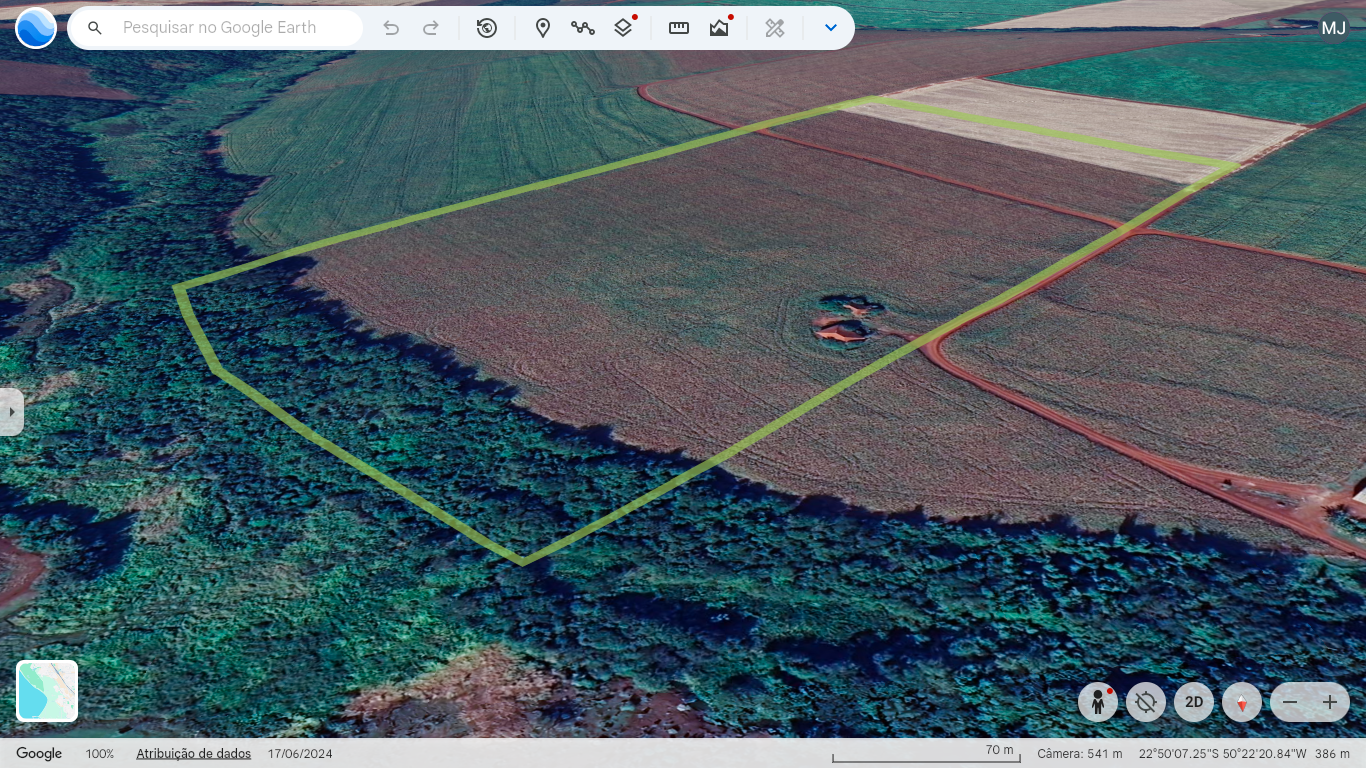Viewport: 1366px width, 768px height.
Task: Click the crossed ruler and pencil tool
Action: pyautogui.click(x=775, y=28)
